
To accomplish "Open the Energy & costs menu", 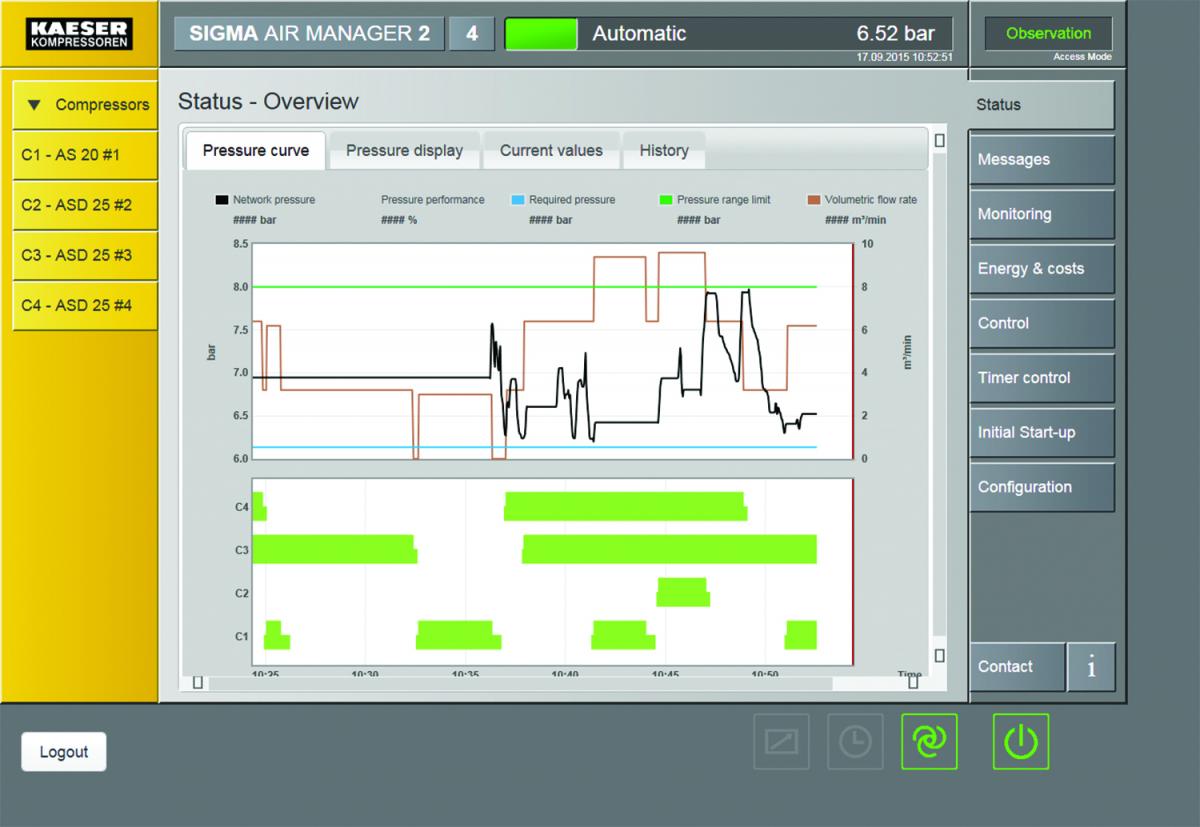I will (x=1041, y=269).
